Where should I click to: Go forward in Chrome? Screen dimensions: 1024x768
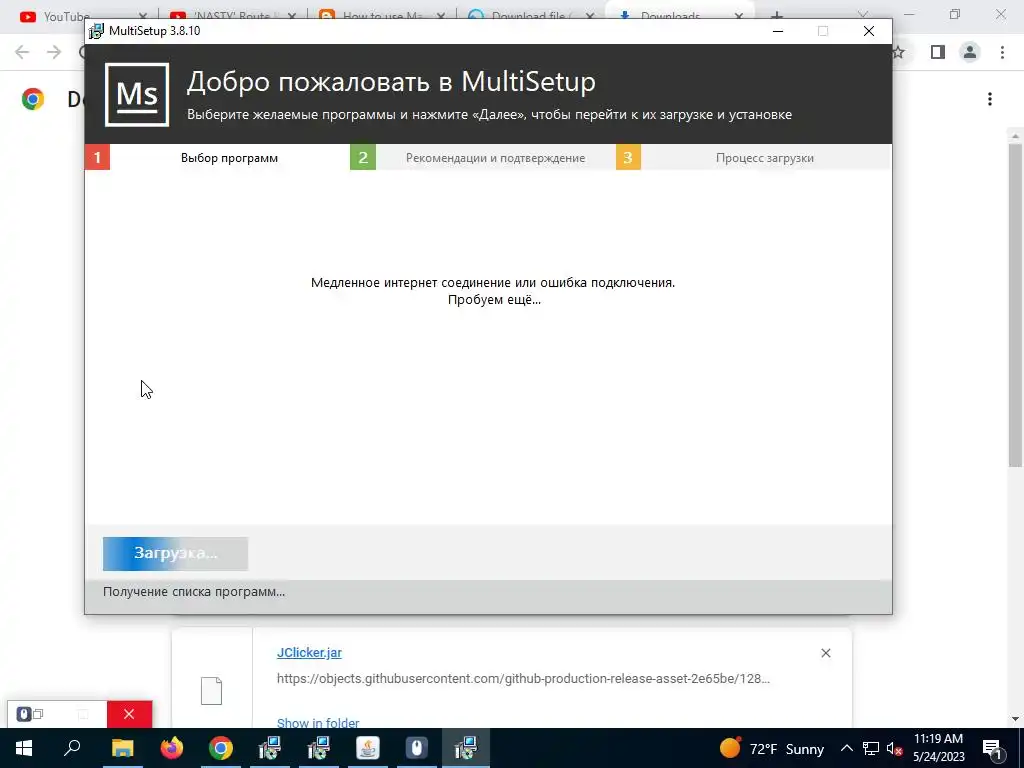(54, 52)
